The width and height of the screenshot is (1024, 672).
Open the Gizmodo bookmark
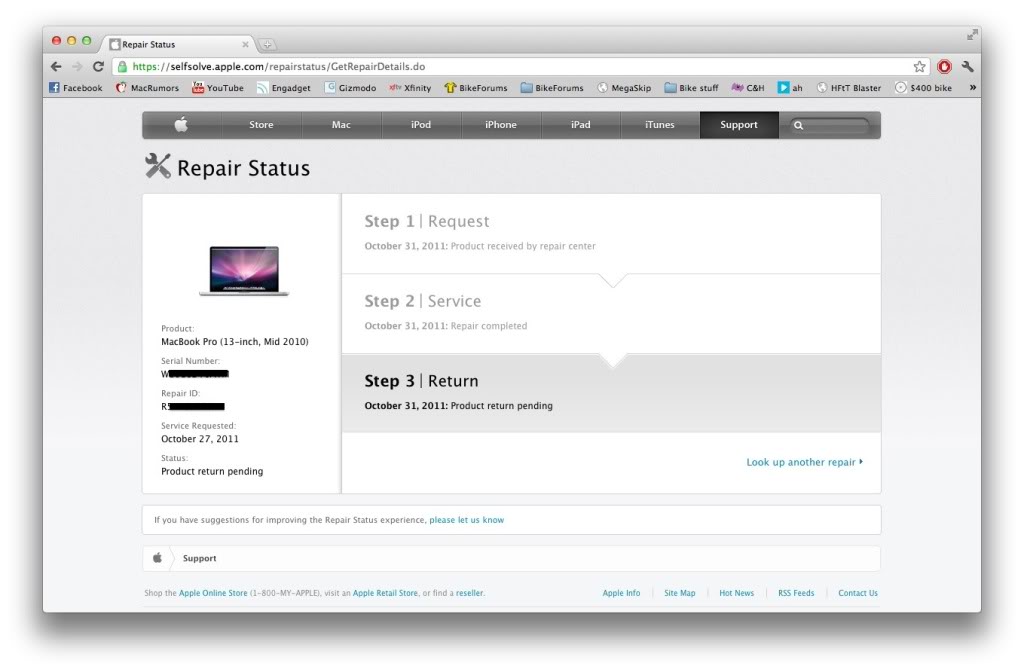pyautogui.click(x=350, y=88)
